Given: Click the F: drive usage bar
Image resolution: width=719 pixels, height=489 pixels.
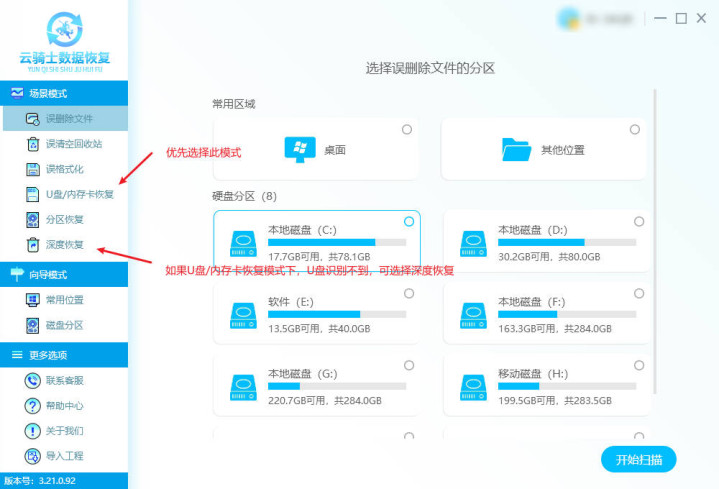Looking at the screenshot, I should 567,314.
